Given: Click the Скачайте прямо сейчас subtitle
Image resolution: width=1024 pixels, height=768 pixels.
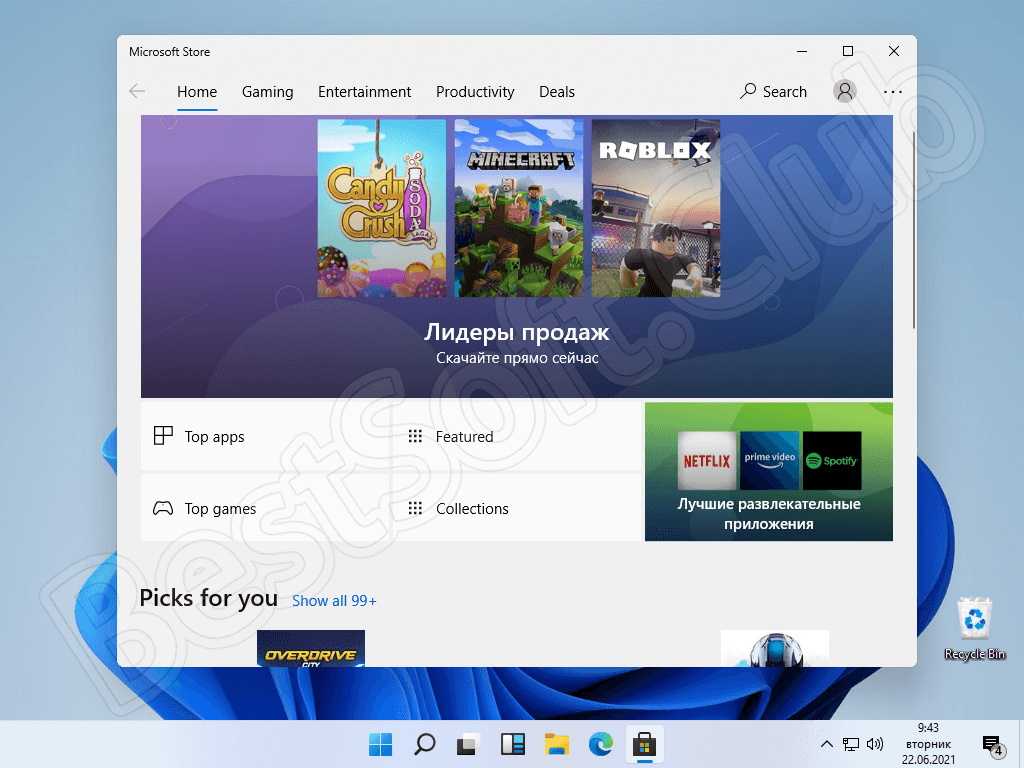Looking at the screenshot, I should click(x=517, y=358).
